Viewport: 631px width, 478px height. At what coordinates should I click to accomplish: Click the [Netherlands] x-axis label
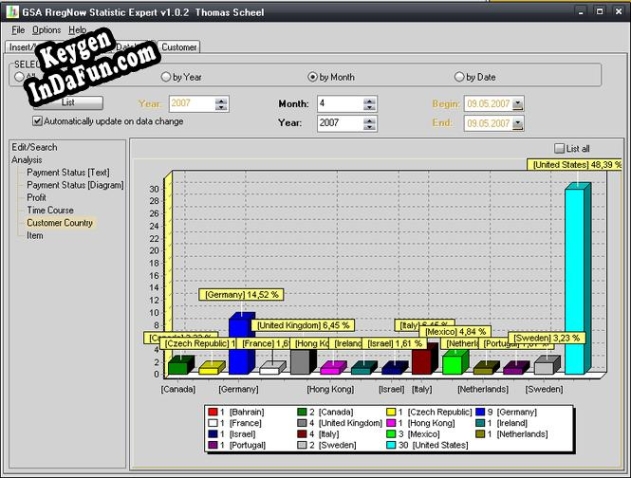coord(483,389)
